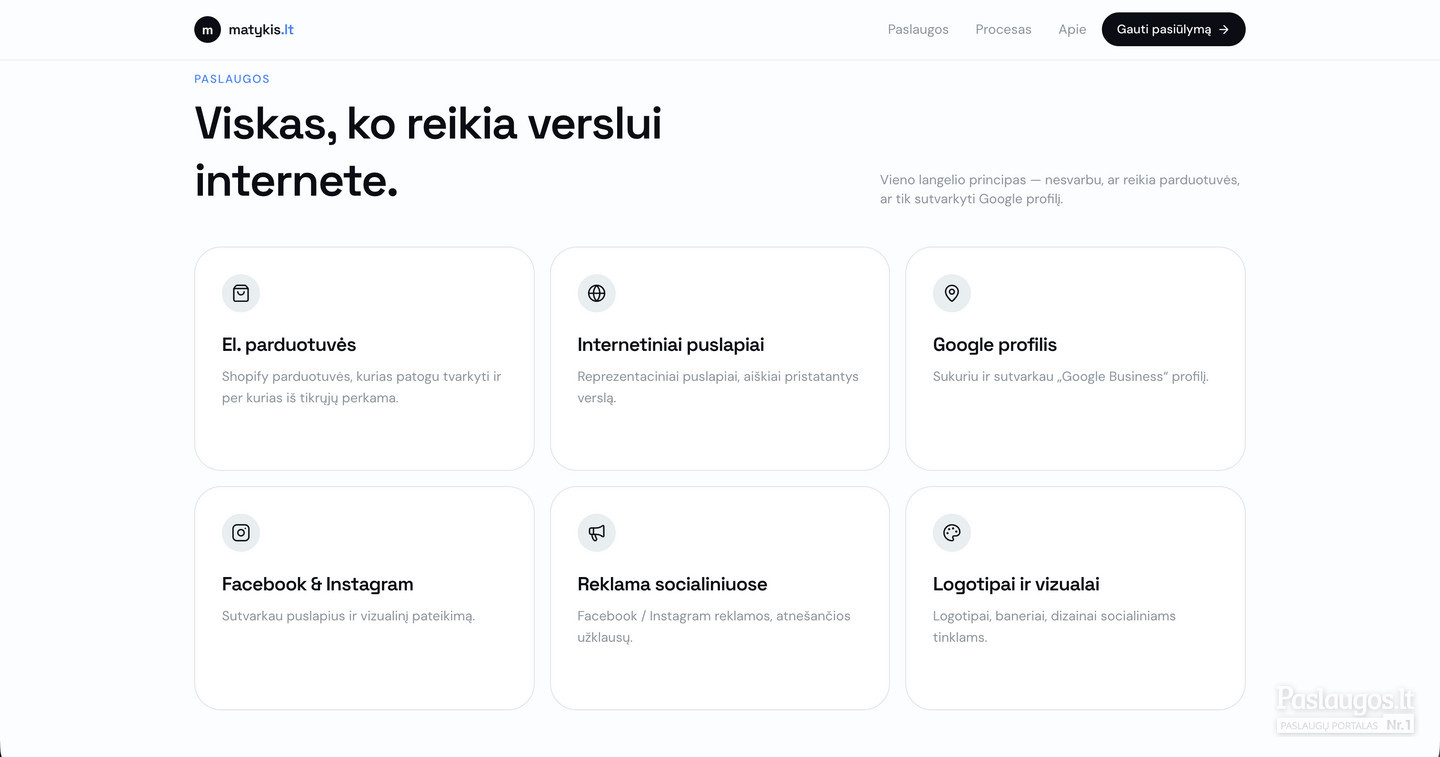Viewport: 1440px width, 757px height.
Task: Select the Facebook & Instagram card heading
Action: tap(318, 584)
